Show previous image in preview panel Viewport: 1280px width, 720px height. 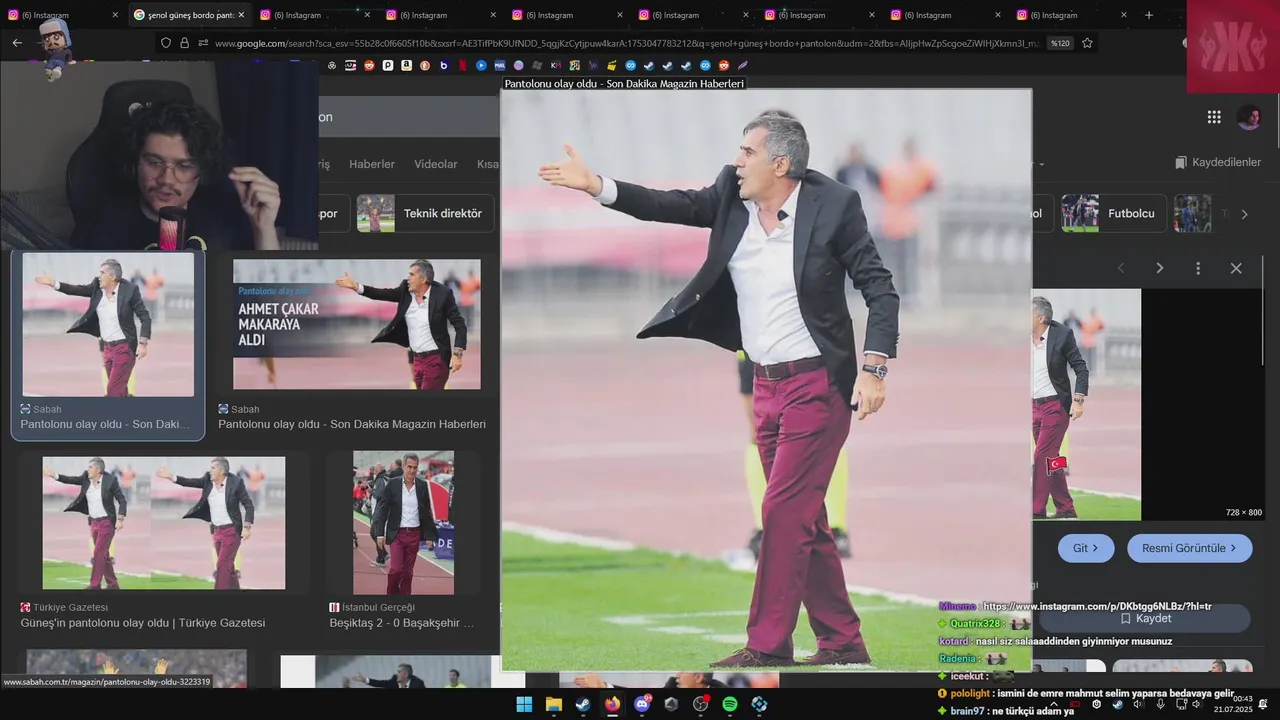(1121, 268)
